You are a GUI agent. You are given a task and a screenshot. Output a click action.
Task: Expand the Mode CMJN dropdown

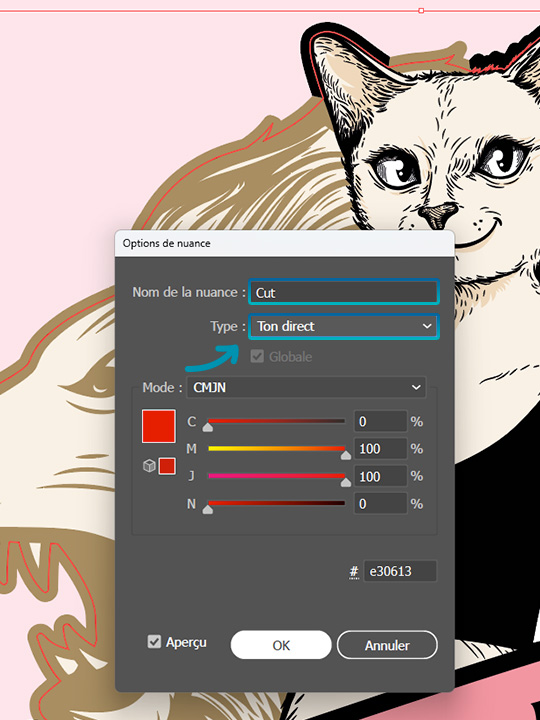click(x=306, y=388)
